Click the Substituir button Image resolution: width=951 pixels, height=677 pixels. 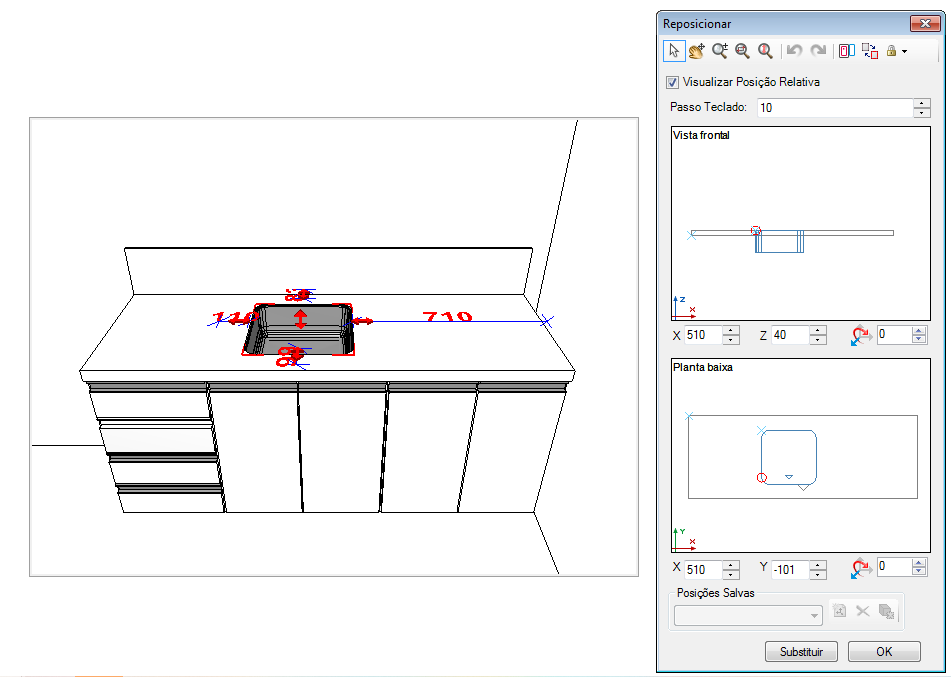pyautogui.click(x=801, y=652)
